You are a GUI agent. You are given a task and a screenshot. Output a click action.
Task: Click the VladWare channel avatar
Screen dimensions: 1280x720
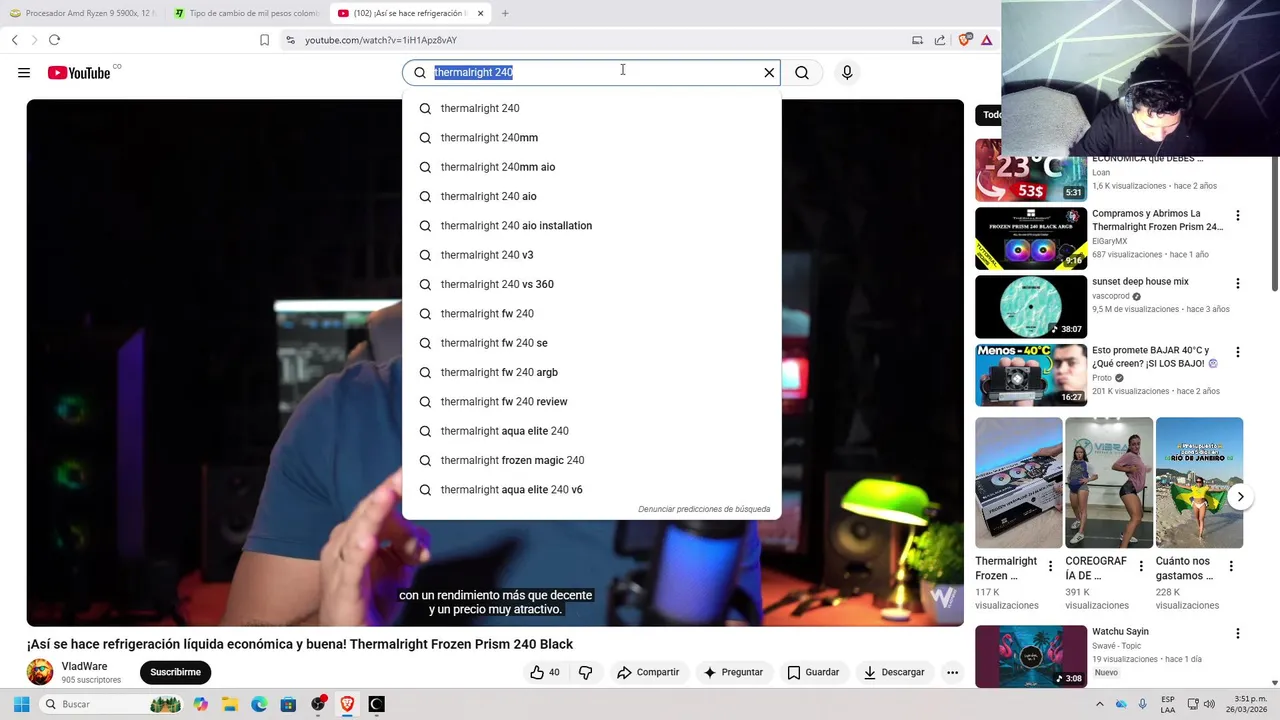(x=40, y=672)
